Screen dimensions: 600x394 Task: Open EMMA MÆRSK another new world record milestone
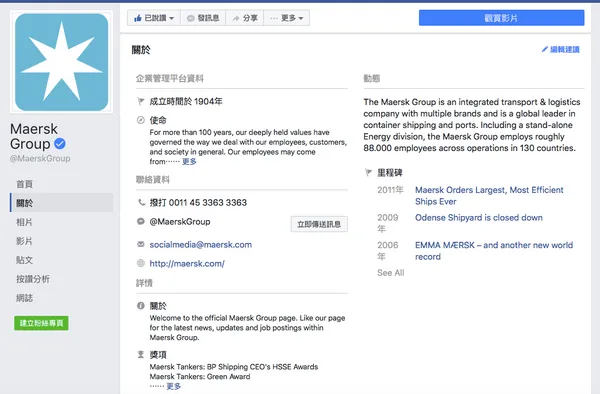494,251
